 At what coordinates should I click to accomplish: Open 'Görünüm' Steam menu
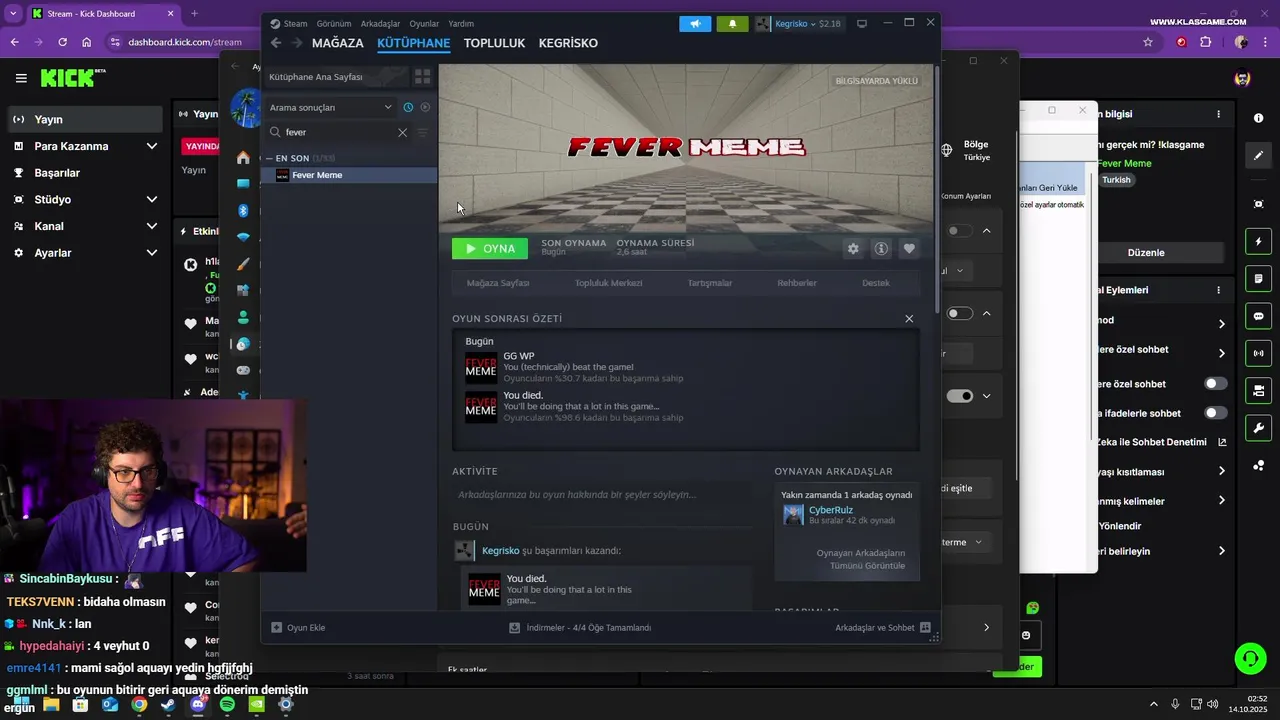[334, 23]
